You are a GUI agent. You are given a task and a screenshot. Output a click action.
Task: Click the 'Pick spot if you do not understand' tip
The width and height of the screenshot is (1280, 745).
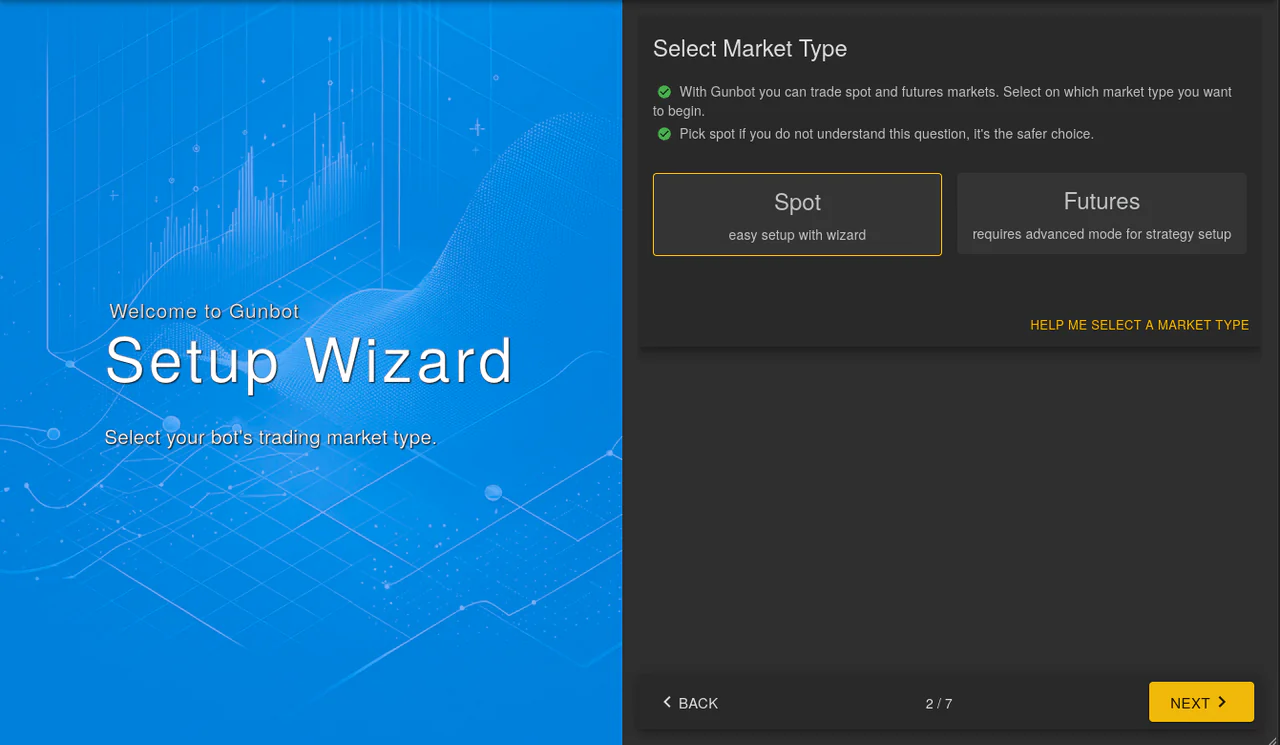pos(886,134)
